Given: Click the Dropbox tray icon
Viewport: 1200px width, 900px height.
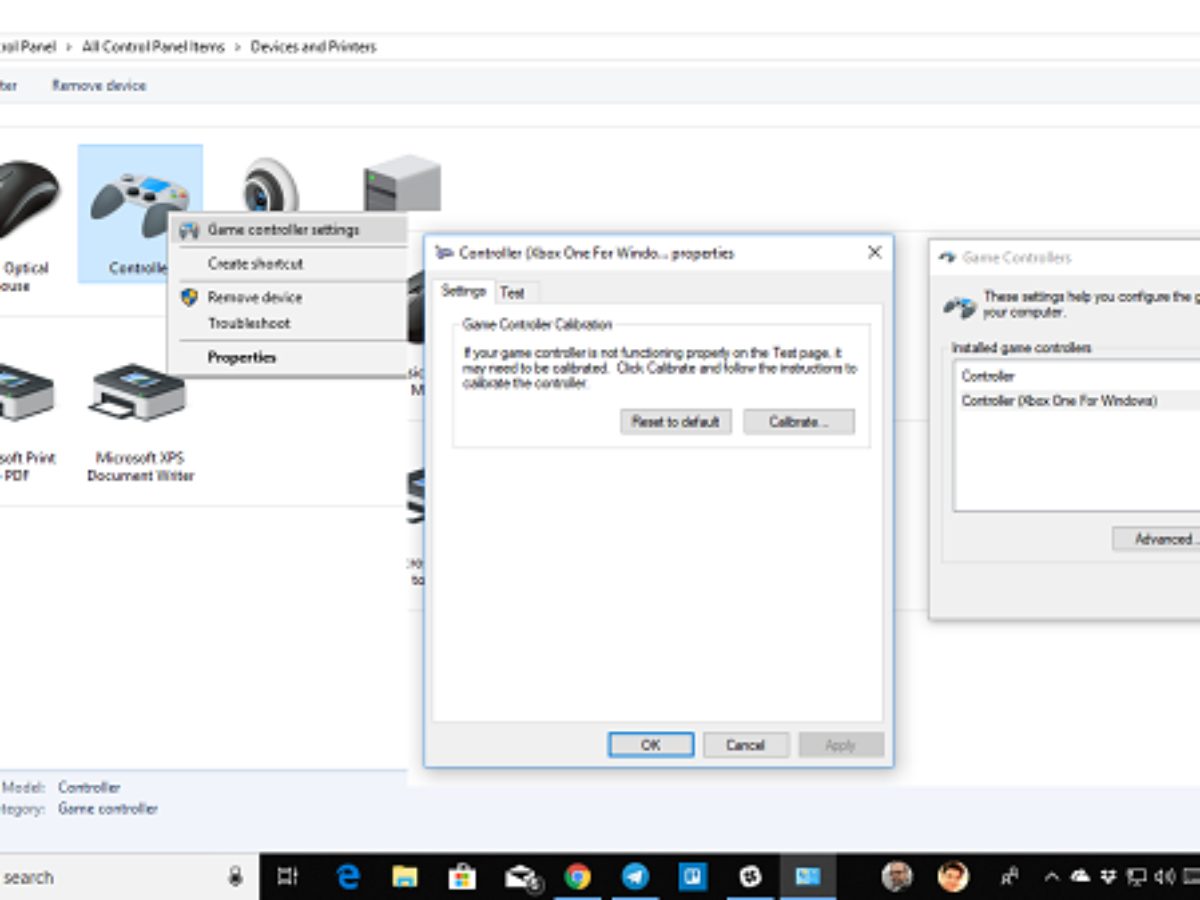Looking at the screenshot, I should point(1108,877).
